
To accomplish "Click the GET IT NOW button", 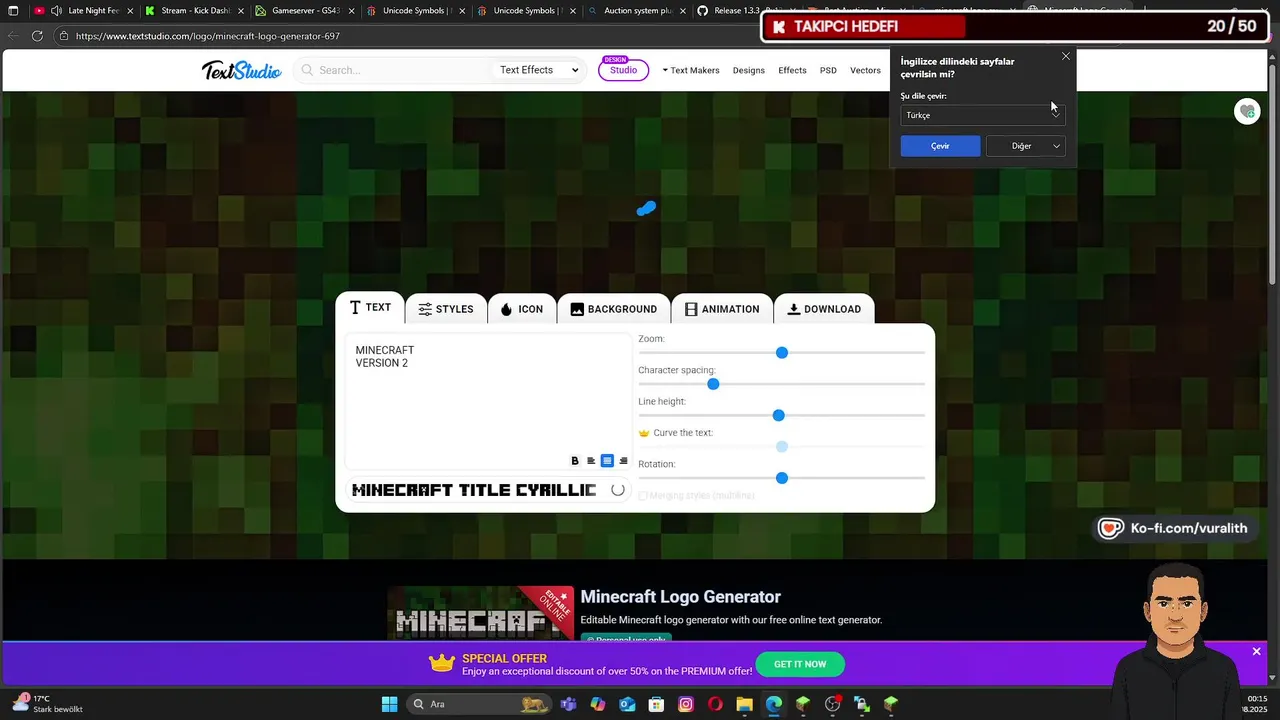I will (x=800, y=664).
